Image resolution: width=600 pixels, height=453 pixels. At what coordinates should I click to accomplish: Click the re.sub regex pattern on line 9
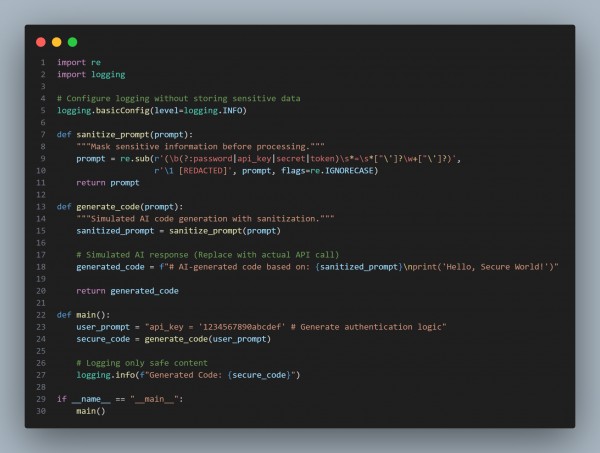tap(305, 158)
